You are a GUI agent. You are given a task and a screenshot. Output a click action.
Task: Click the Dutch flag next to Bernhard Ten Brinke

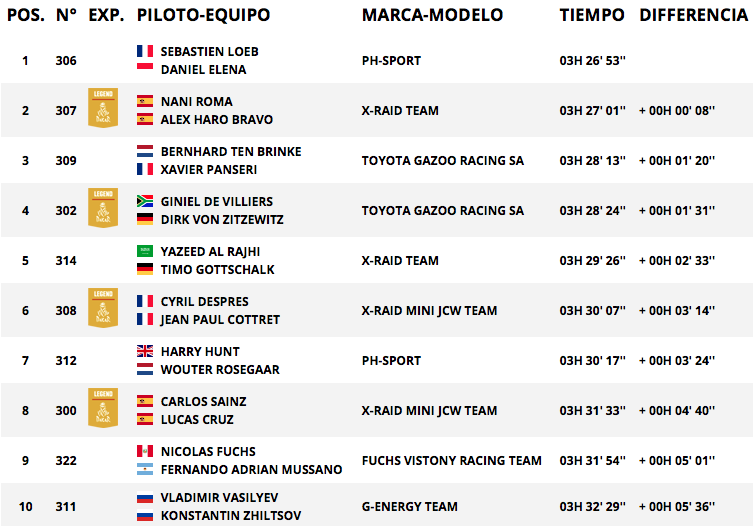(x=145, y=151)
